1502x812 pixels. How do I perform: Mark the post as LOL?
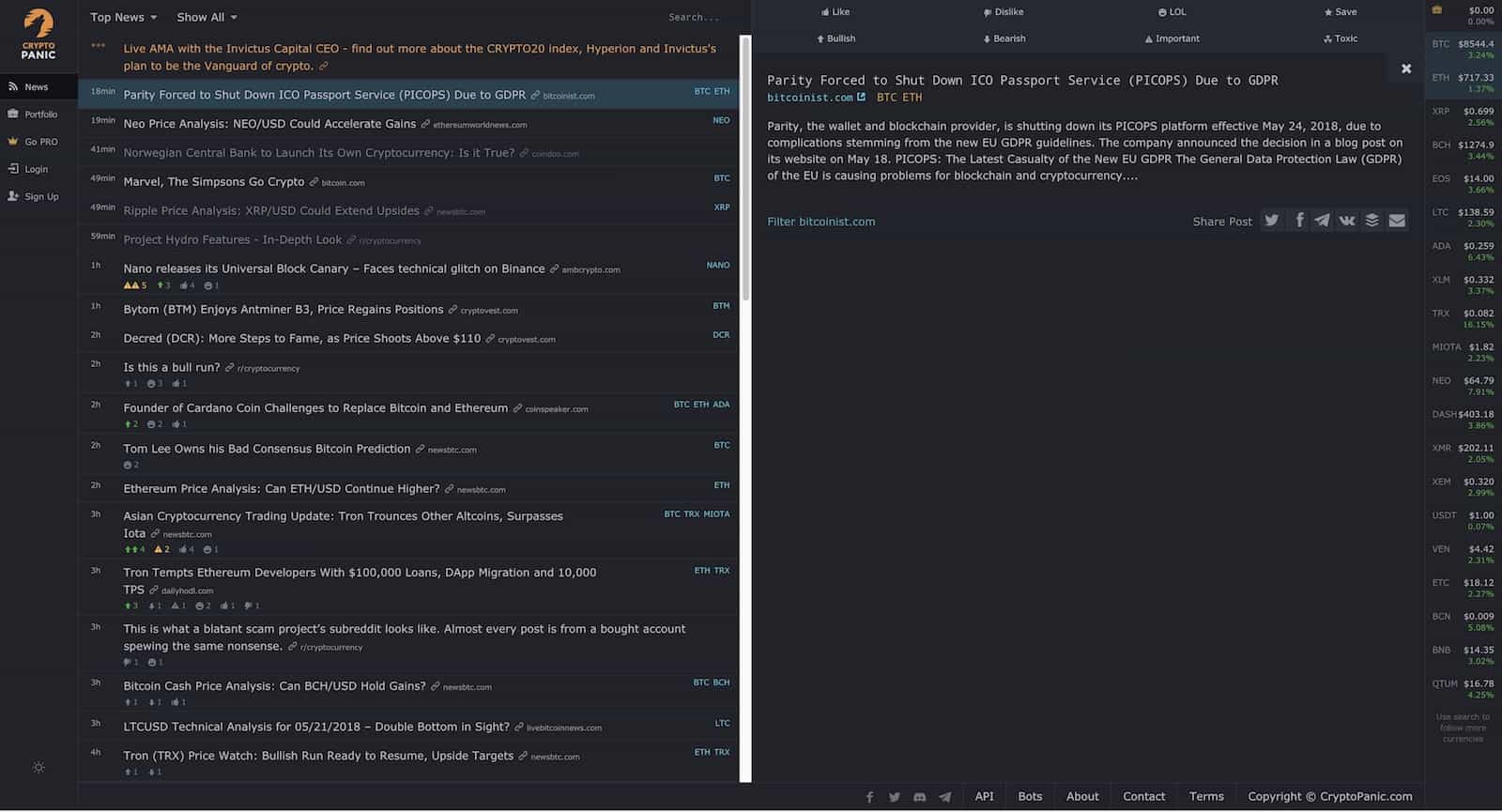click(1172, 12)
